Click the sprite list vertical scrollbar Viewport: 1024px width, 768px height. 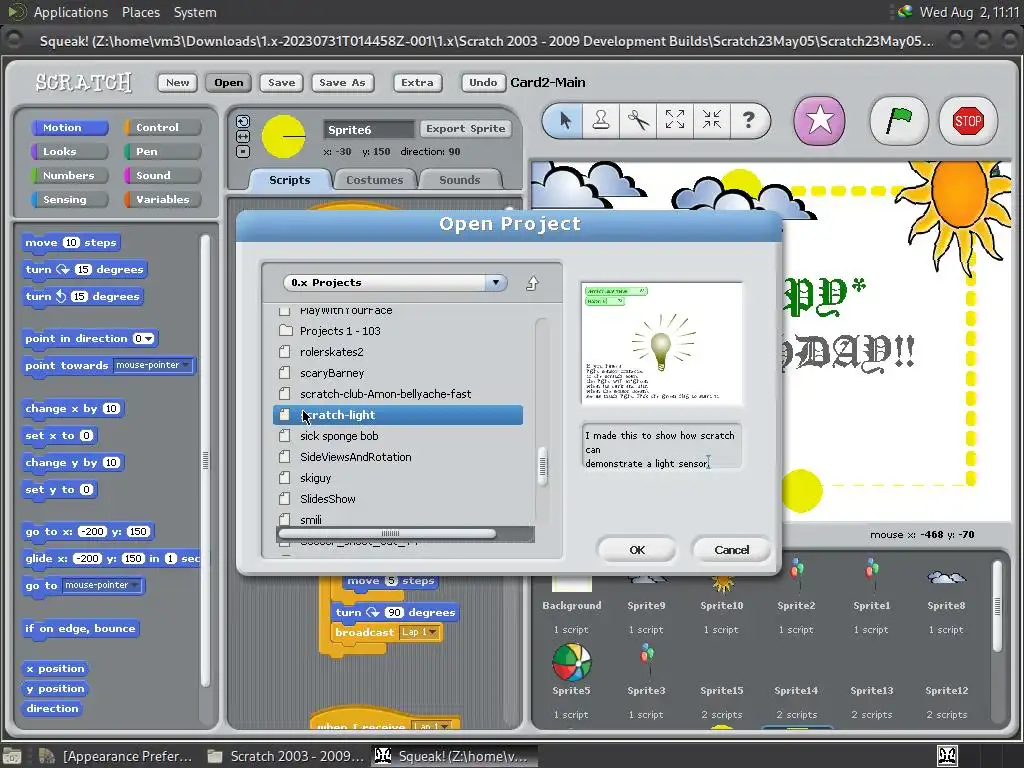997,606
